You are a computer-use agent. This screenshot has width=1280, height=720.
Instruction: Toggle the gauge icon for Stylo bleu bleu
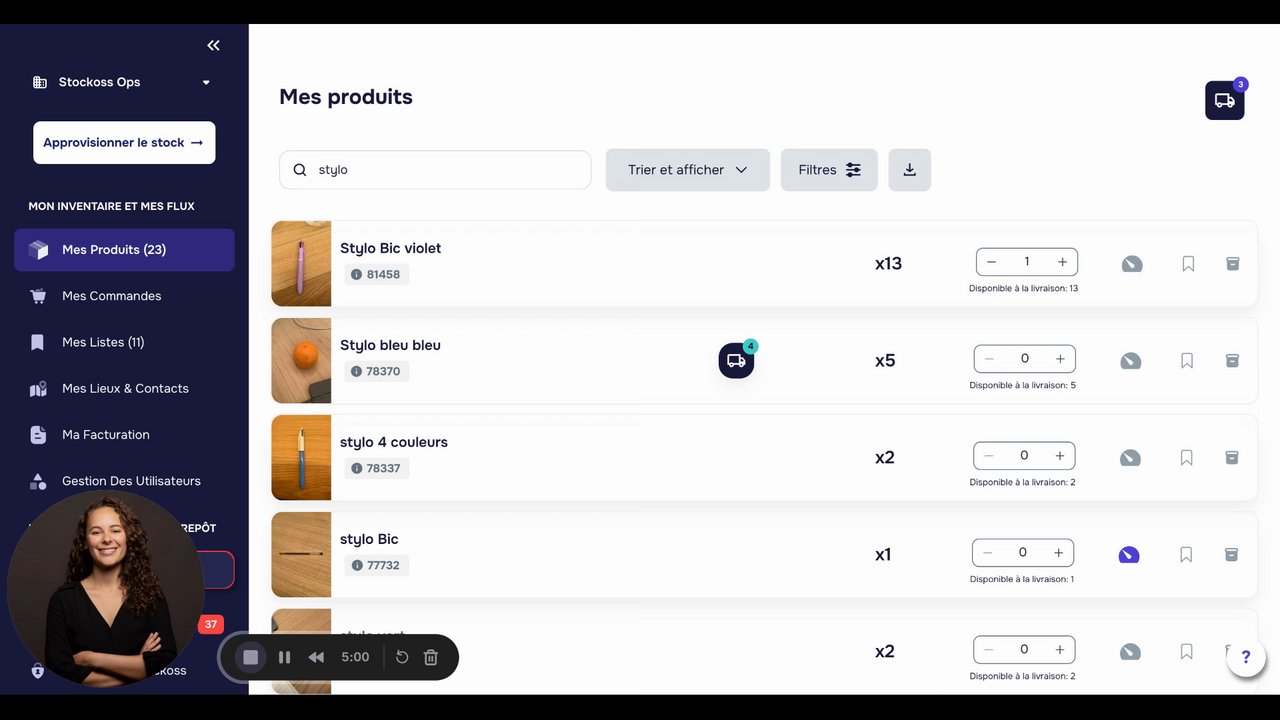click(x=1131, y=361)
